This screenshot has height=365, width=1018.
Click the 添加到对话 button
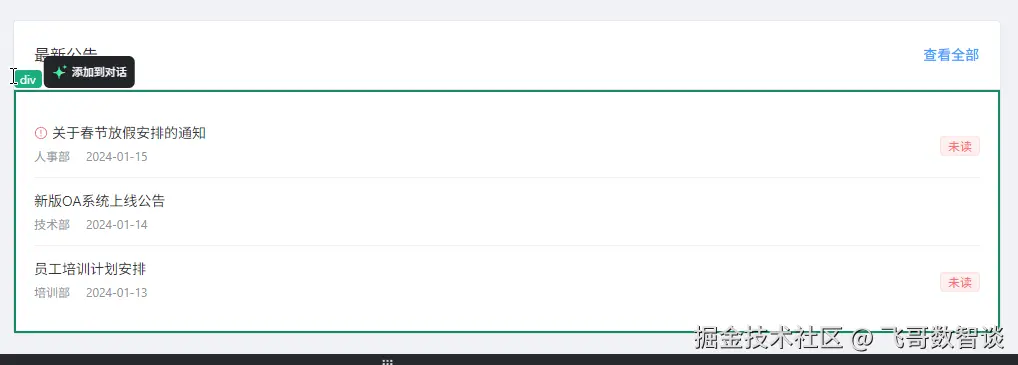tap(89, 72)
